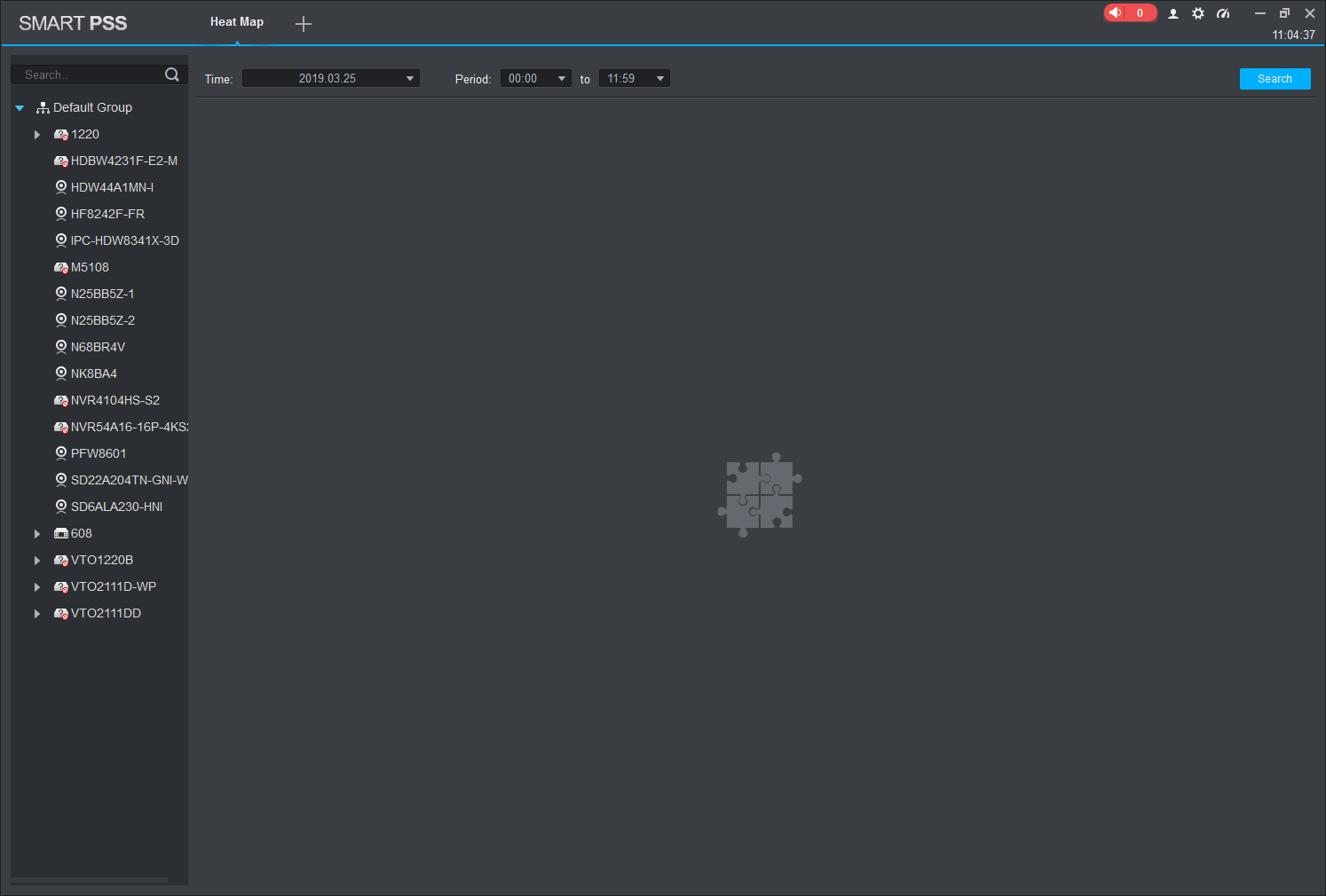Screen dimensions: 1326x896
Task: Switch to the Heat Map tab
Action: [x=237, y=22]
